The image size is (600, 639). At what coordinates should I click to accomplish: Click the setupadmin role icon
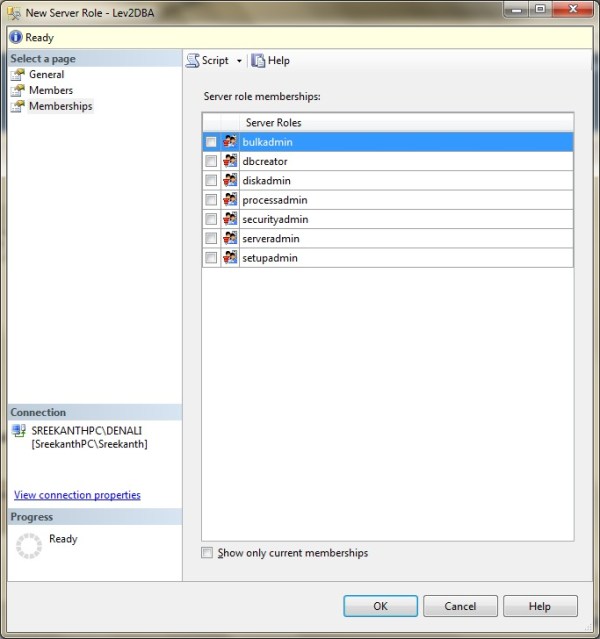[230, 258]
